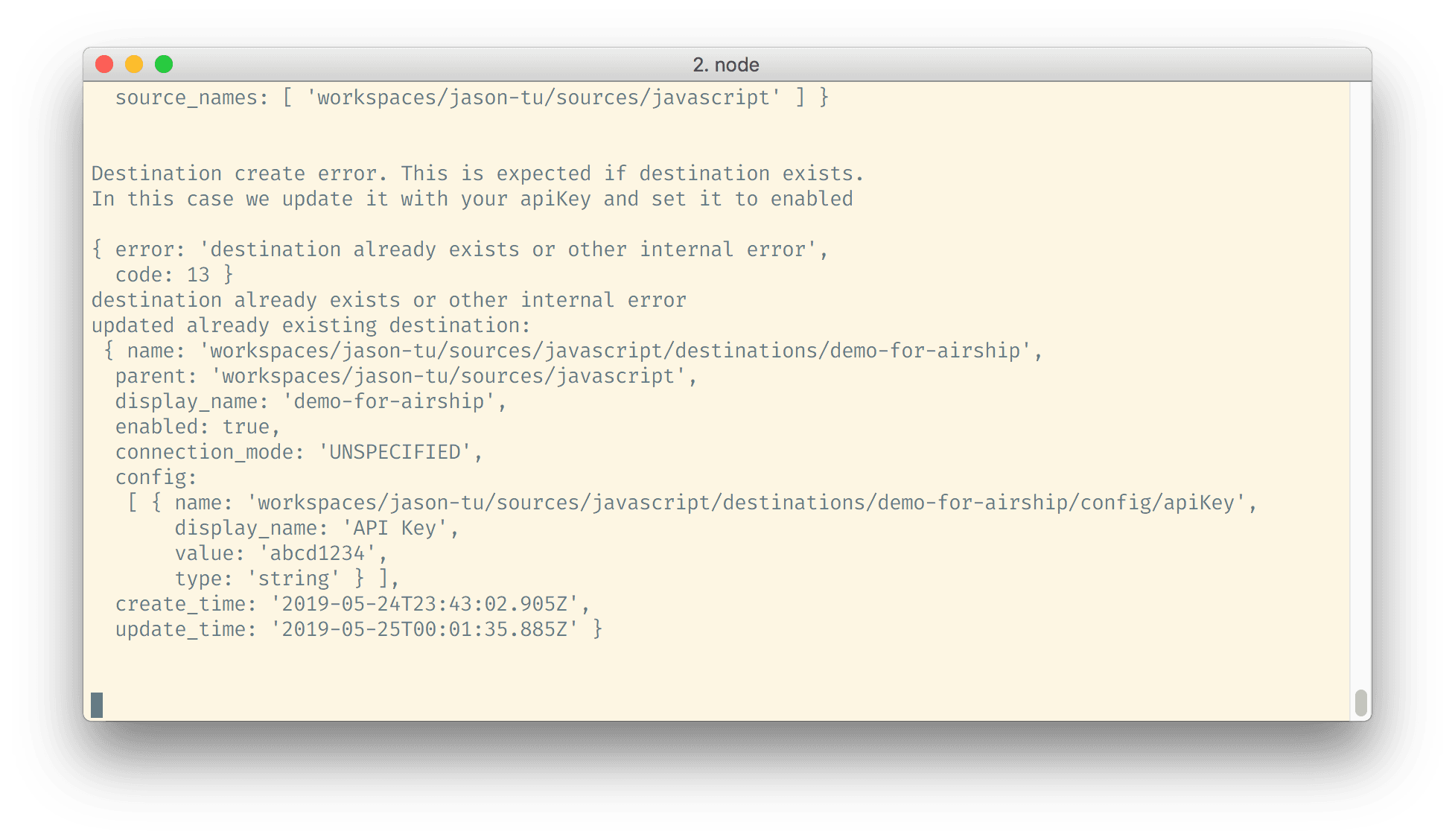Screen dimensions: 1455x840
Task: Click the 'parent:' line in output
Action: [406, 376]
